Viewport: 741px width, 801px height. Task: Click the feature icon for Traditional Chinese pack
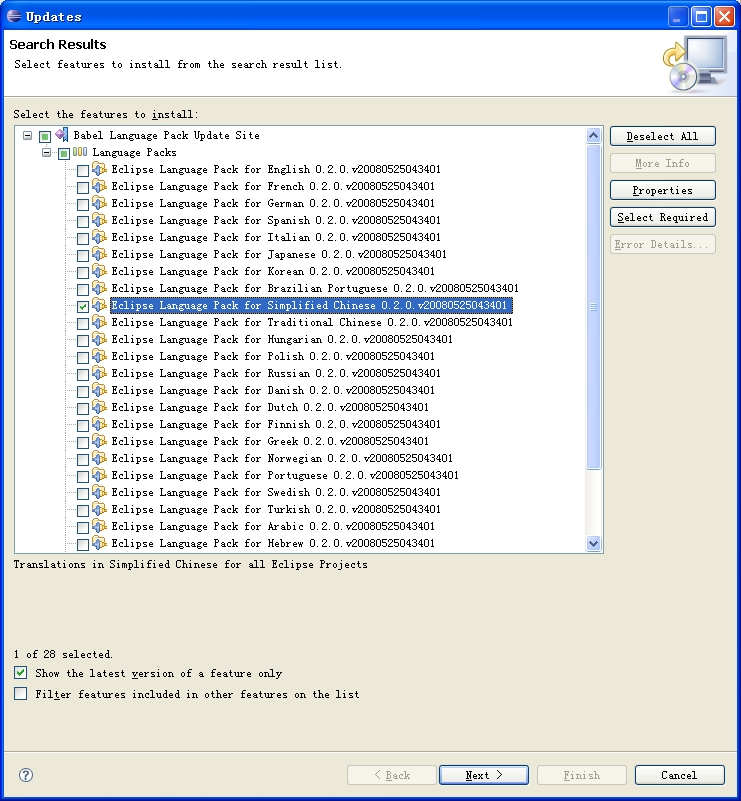(100, 322)
